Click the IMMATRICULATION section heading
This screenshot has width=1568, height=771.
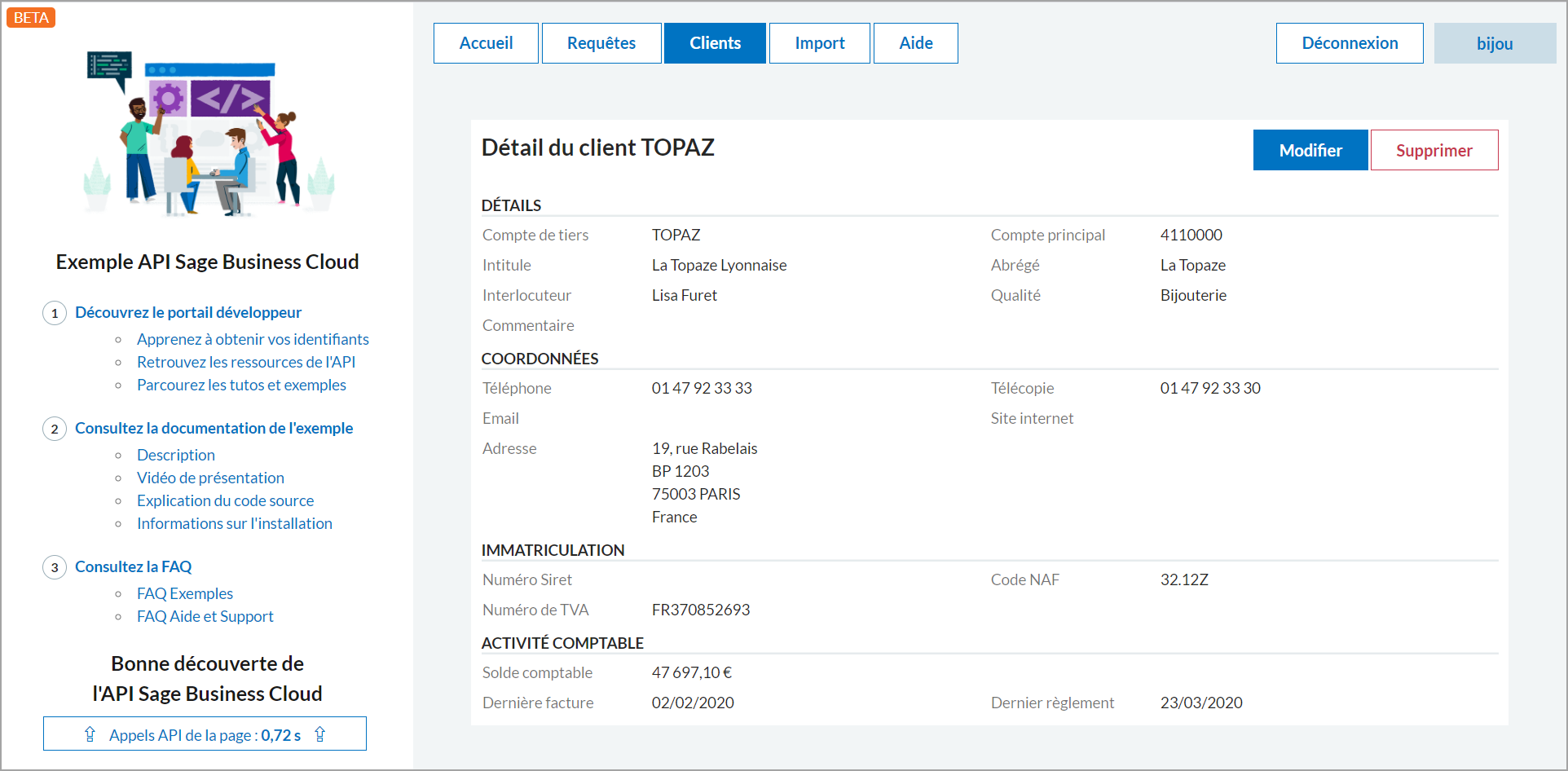tap(553, 550)
